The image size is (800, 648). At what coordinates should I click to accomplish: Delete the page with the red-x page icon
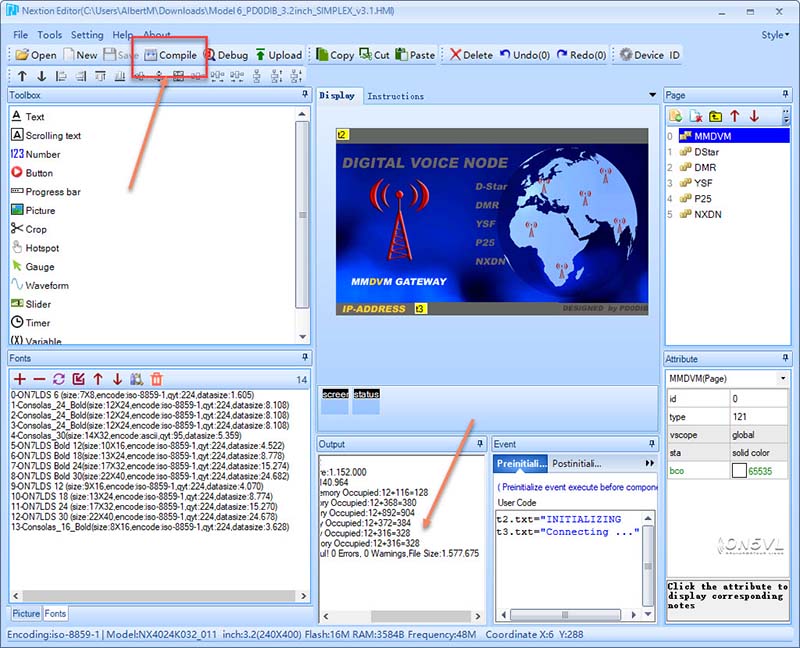(x=695, y=116)
